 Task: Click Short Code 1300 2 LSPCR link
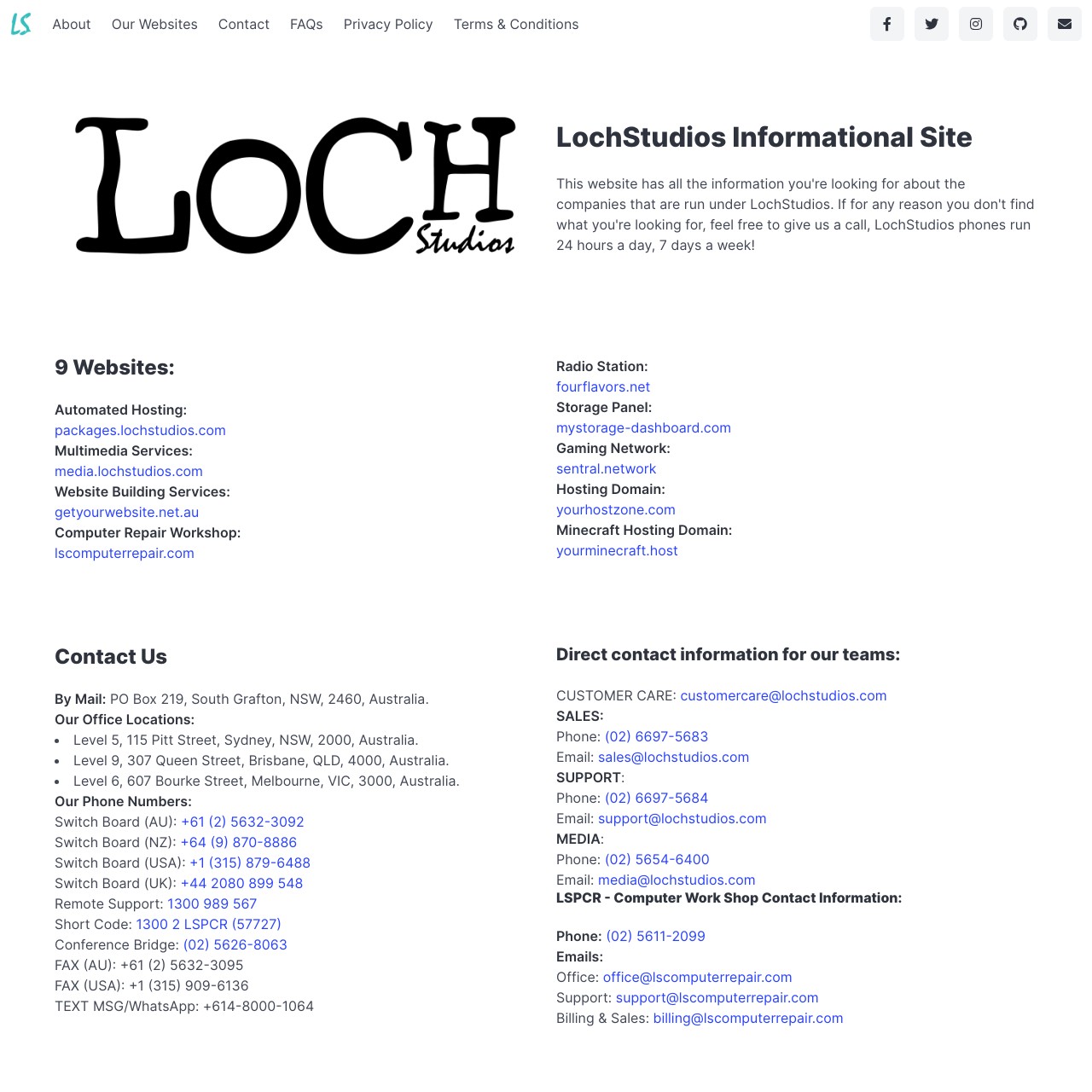click(208, 924)
